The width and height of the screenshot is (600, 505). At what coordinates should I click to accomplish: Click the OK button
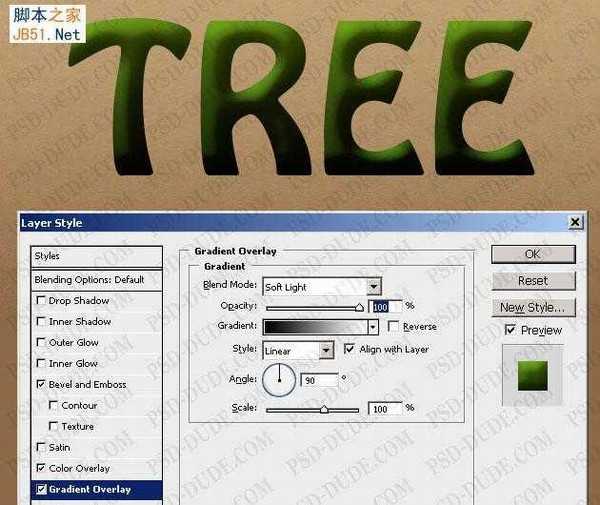(x=533, y=254)
